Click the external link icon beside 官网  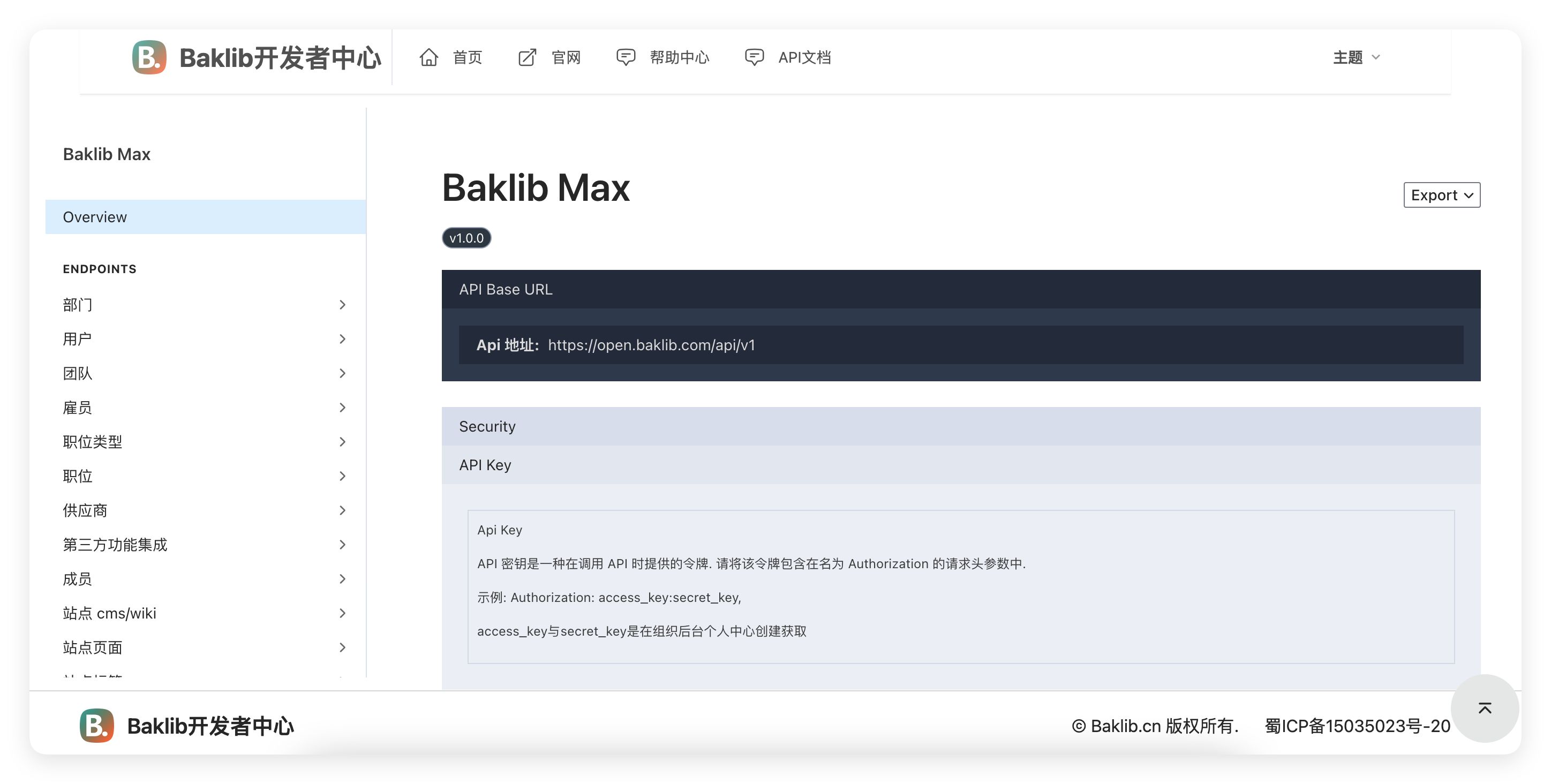527,57
